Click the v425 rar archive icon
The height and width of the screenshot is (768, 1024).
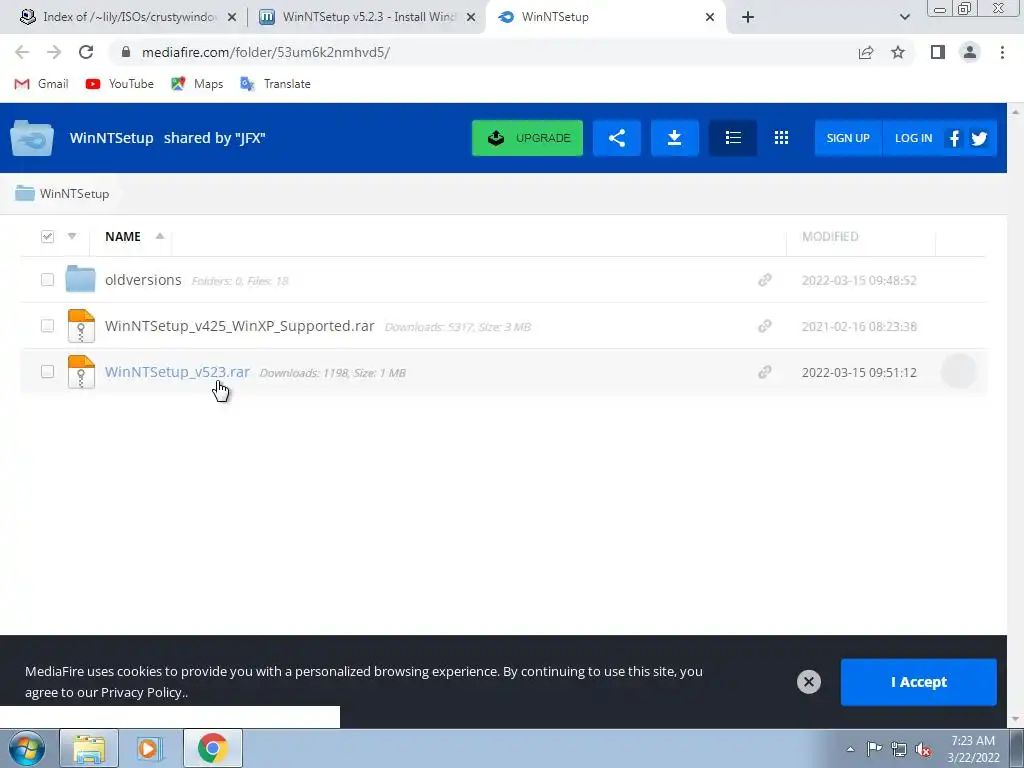tap(81, 325)
